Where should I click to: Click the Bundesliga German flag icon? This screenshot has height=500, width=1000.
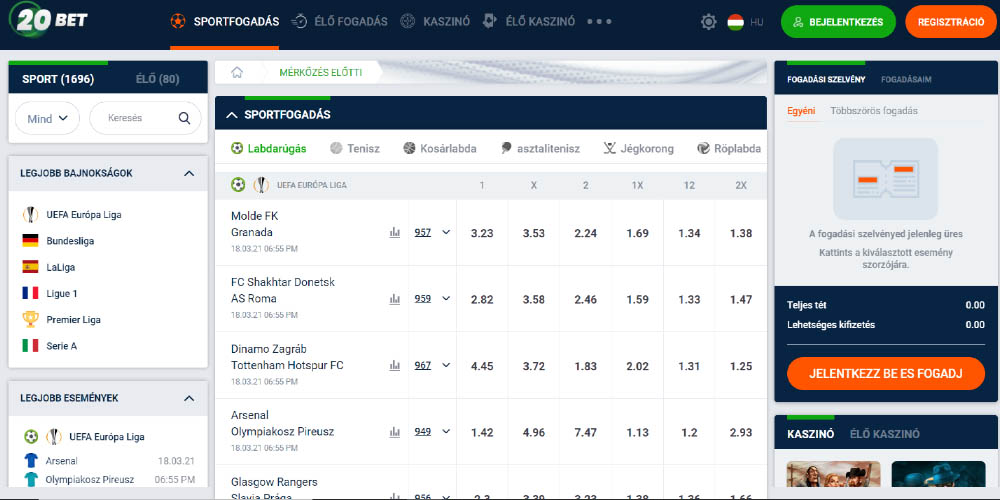click(x=30, y=241)
